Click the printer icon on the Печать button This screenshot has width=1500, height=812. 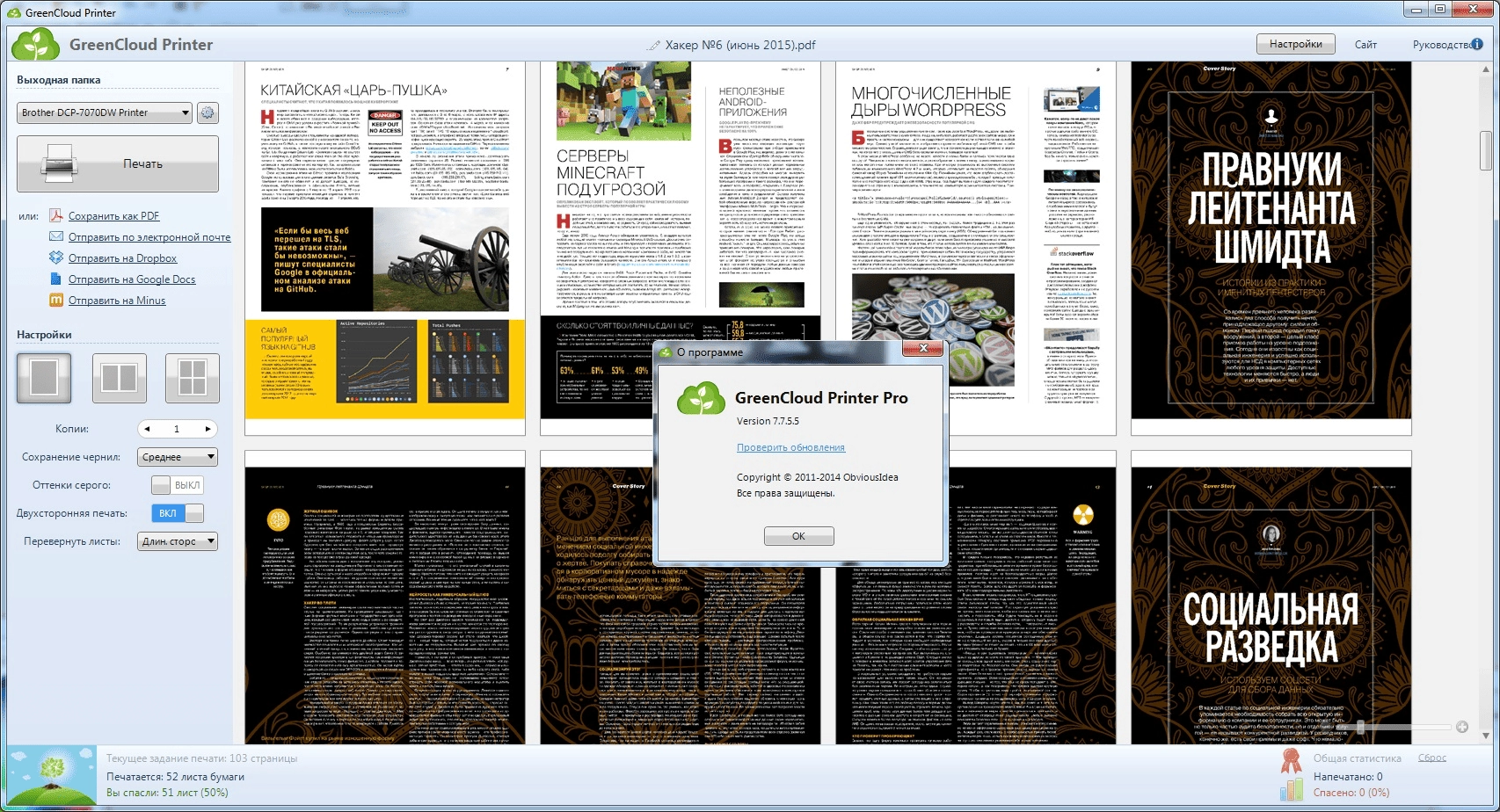[x=60, y=163]
